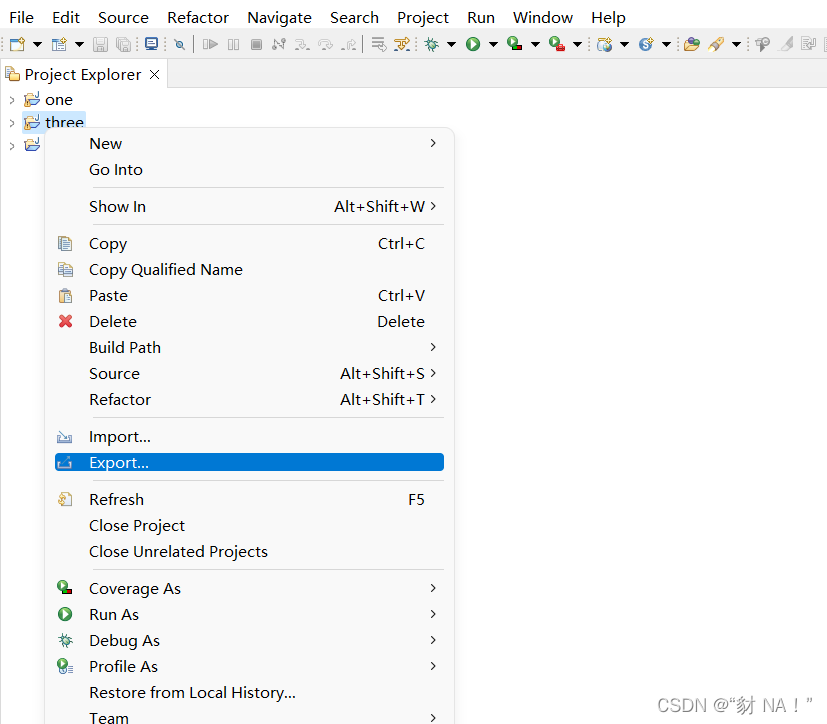Image resolution: width=827 pixels, height=724 pixels.
Task: Select the Debug toolbar icon
Action: [x=433, y=44]
